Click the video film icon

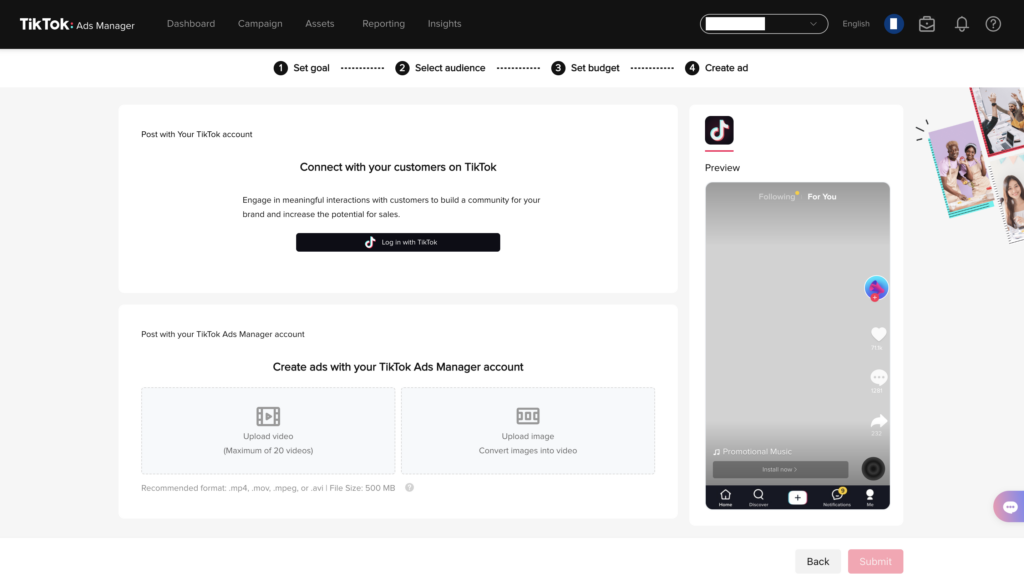coord(268,416)
